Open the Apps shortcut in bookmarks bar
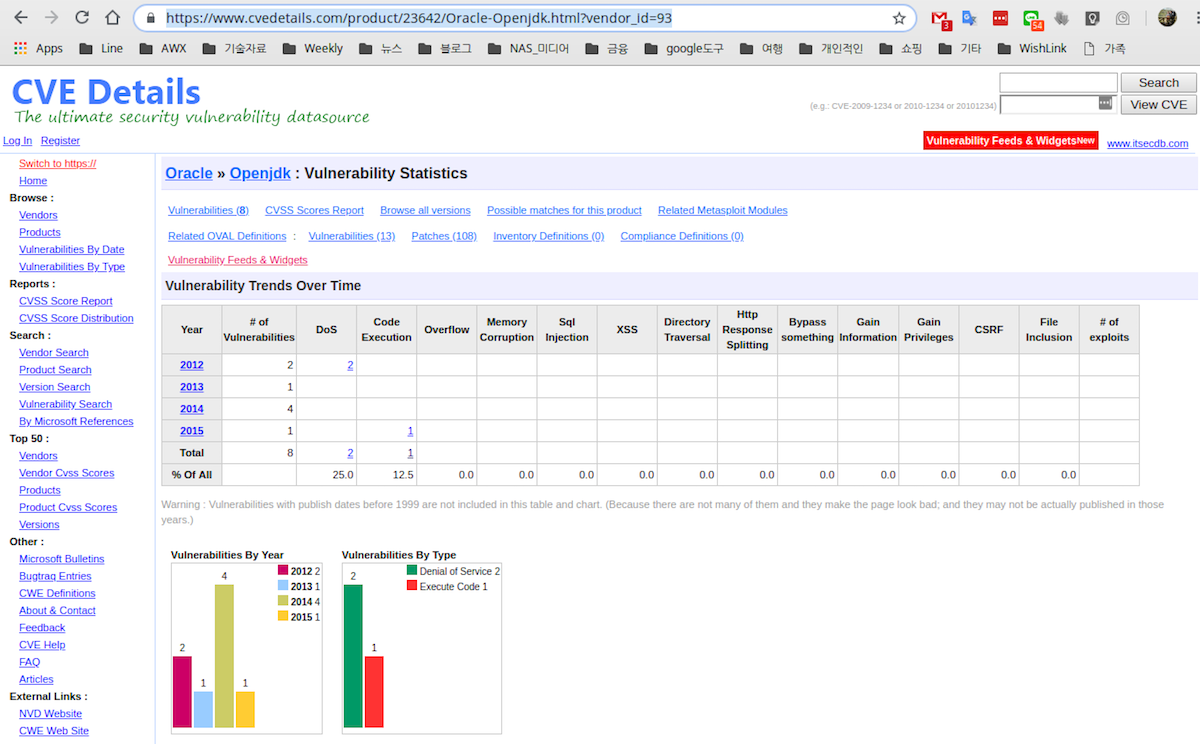Viewport: 1200px width, 744px height. pyautogui.click(x=38, y=48)
